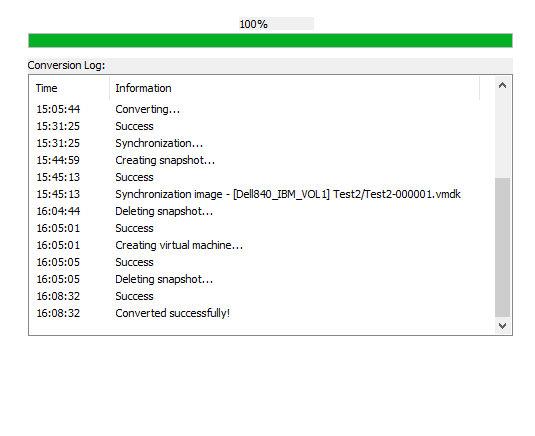Select the 16:04:44 Deleting snapshot... row

click(262, 211)
